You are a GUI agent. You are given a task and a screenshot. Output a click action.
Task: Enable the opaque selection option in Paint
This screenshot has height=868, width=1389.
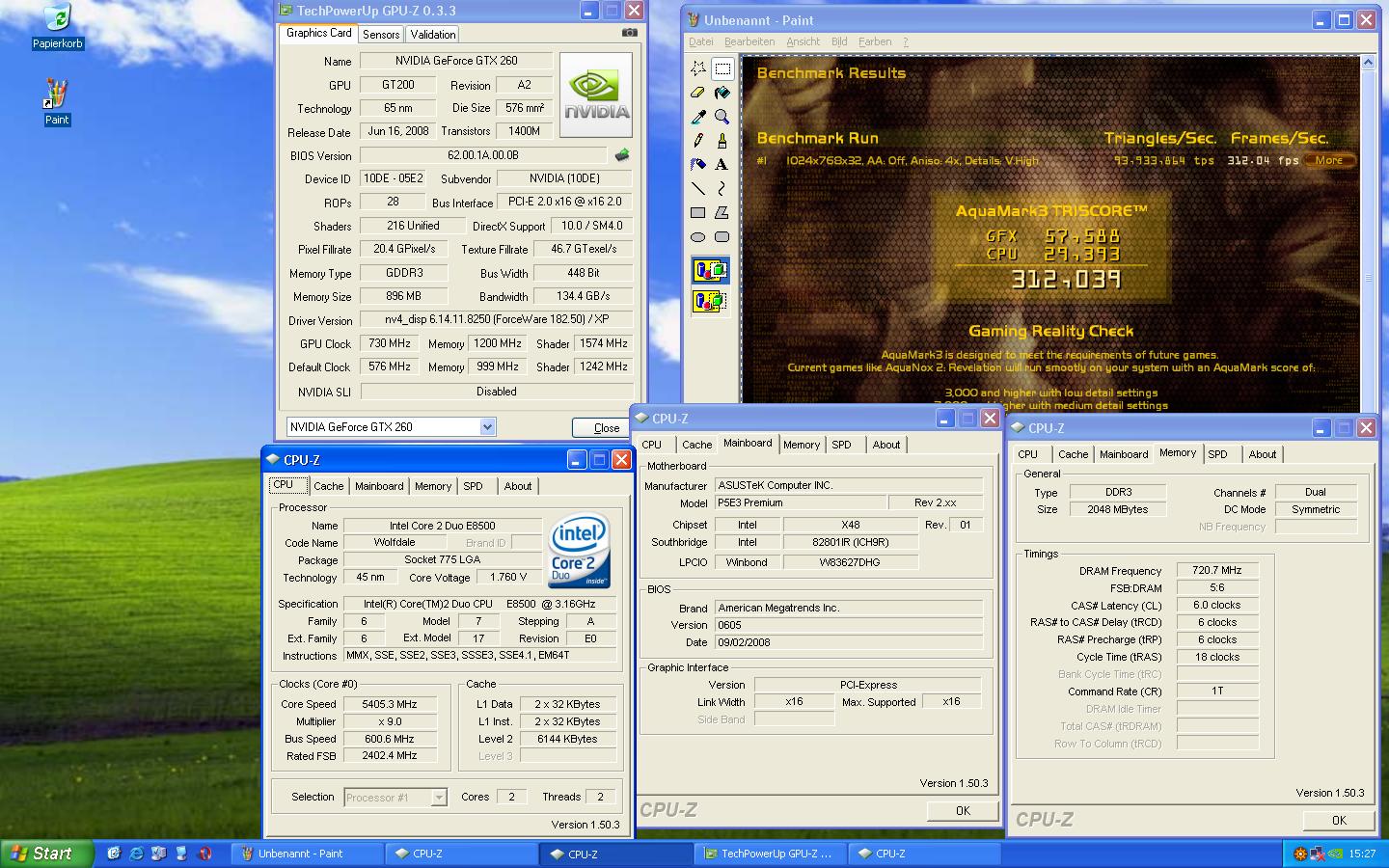[x=710, y=271]
